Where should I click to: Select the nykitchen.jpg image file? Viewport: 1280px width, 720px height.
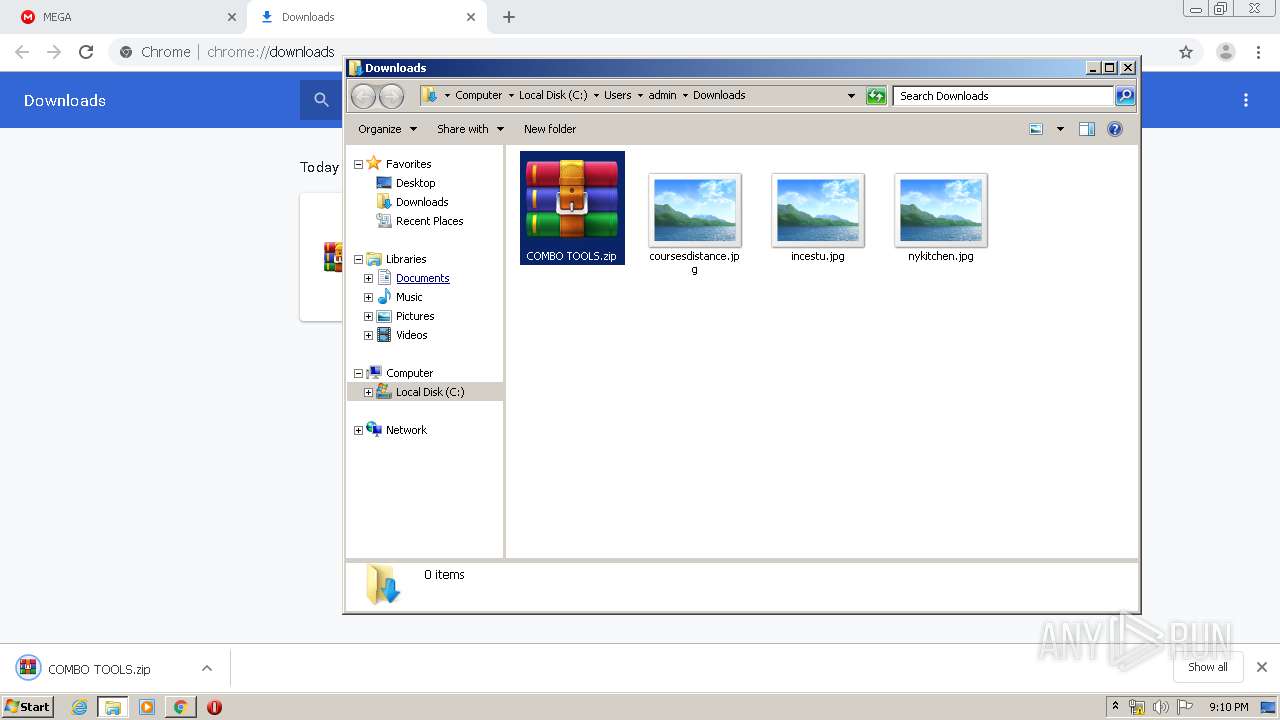940,217
